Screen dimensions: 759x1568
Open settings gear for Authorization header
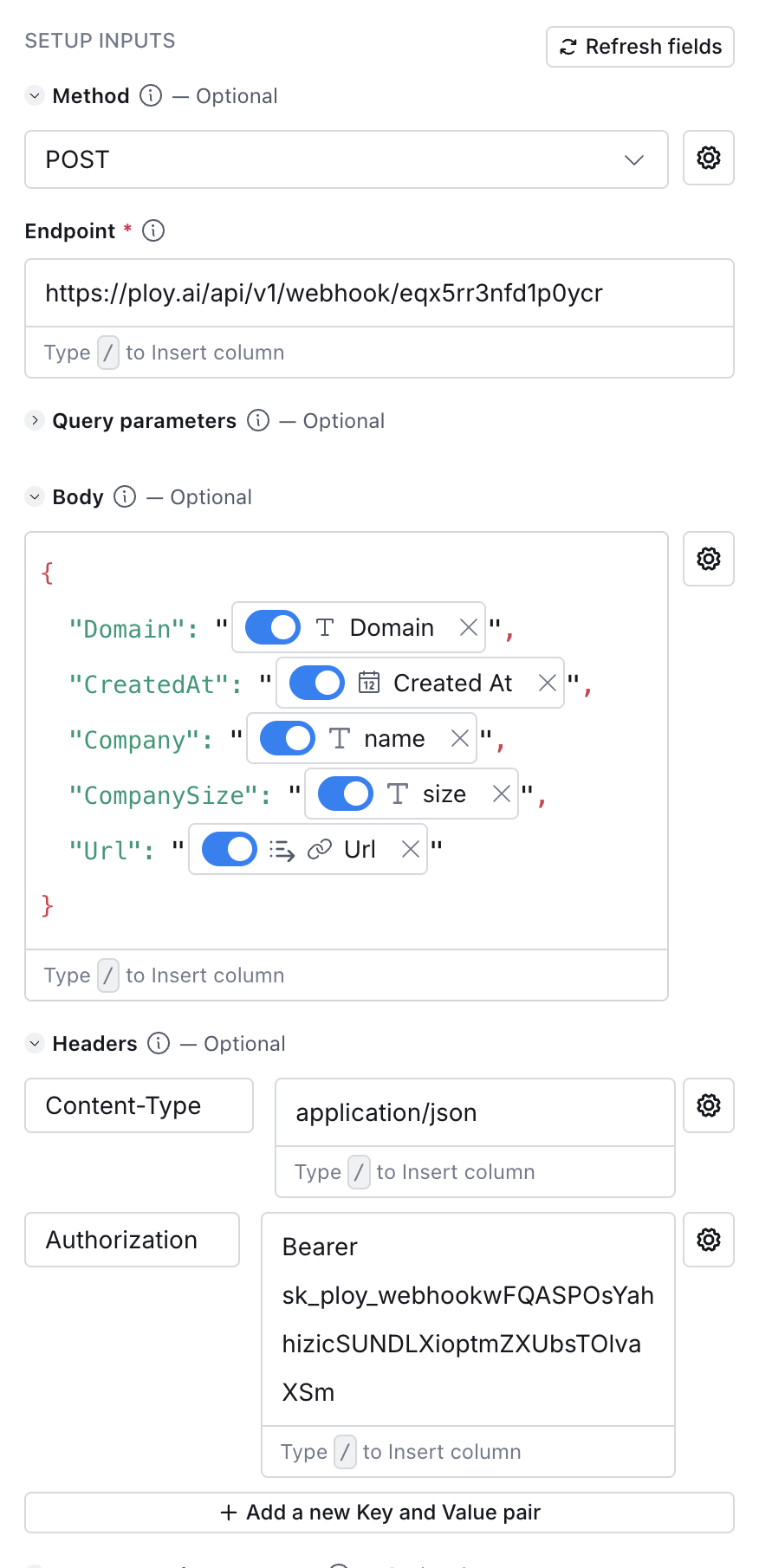709,1240
